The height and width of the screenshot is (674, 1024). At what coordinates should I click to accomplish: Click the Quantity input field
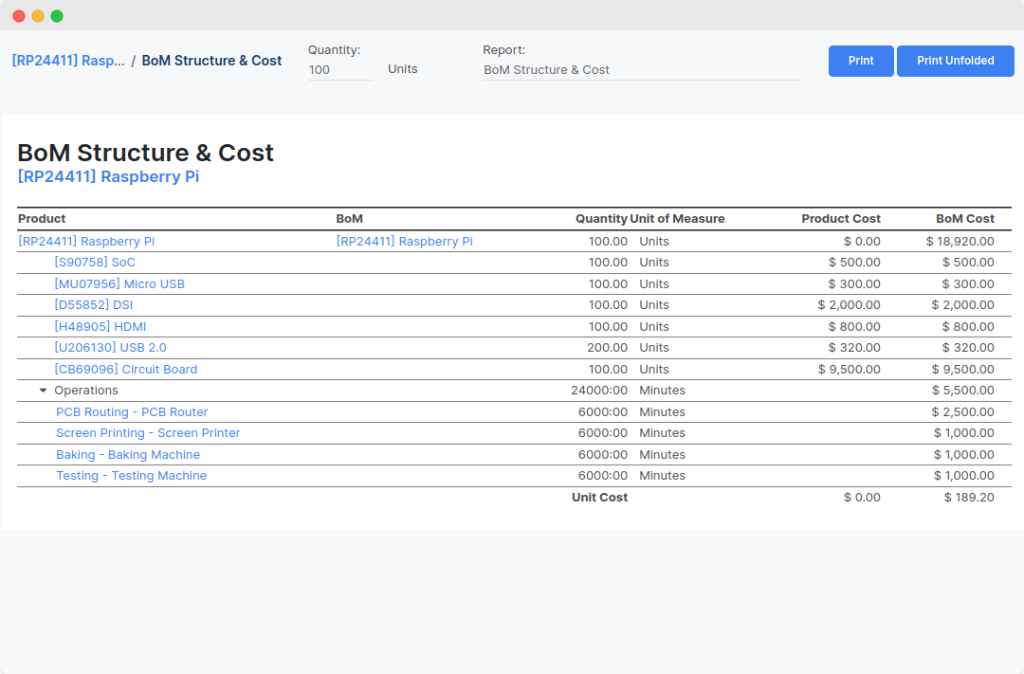point(339,70)
